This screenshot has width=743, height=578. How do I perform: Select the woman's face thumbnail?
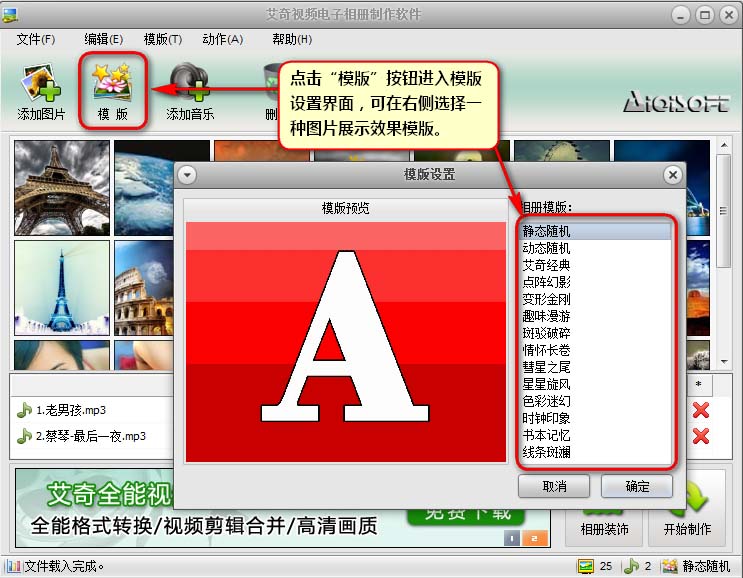(62, 355)
